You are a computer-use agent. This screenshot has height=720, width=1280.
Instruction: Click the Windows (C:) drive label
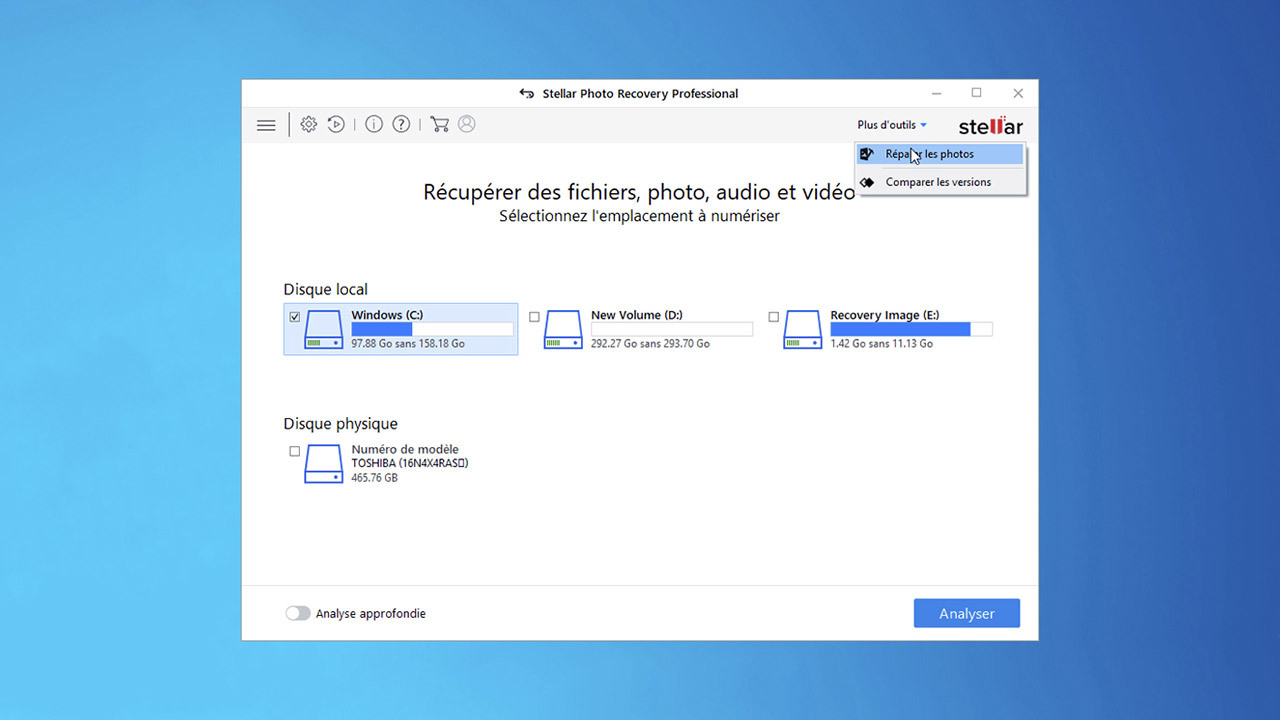pyautogui.click(x=387, y=315)
